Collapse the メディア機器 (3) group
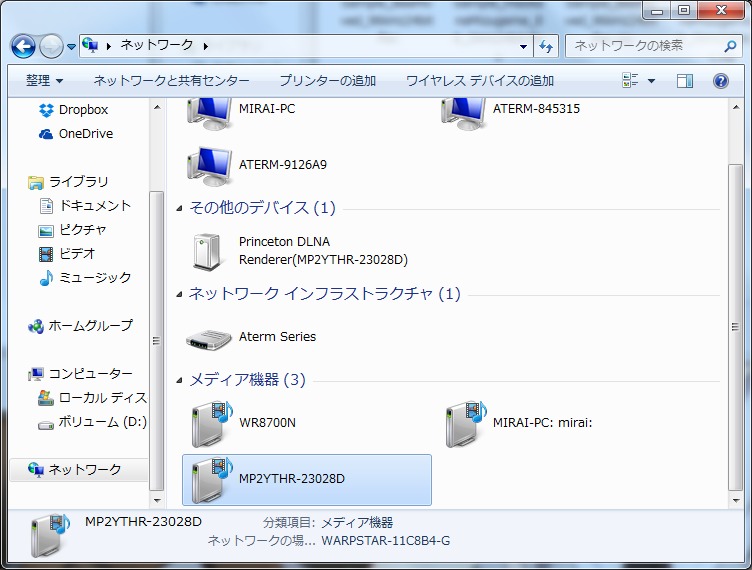Viewport: 752px width, 570px height. (x=179, y=381)
